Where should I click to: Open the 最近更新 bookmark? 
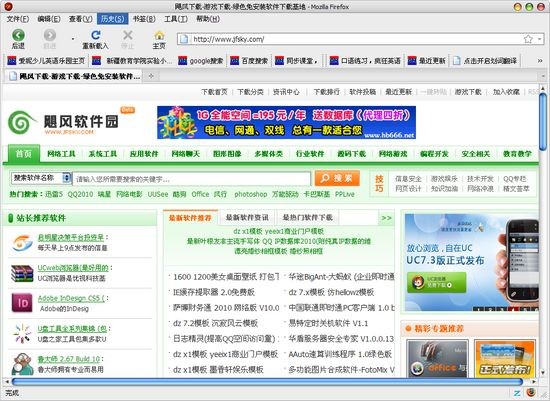click(427, 61)
